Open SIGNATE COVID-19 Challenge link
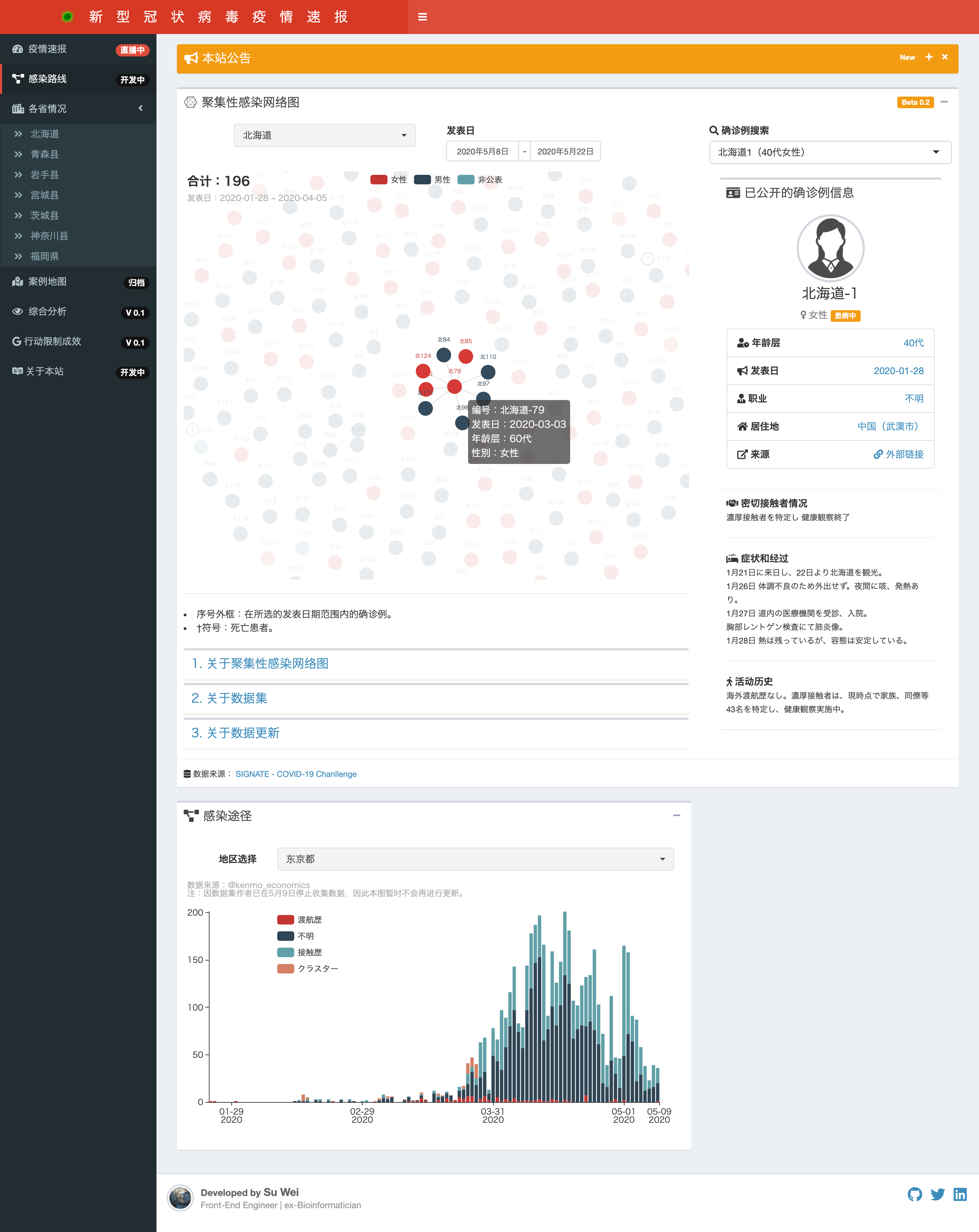 (296, 774)
